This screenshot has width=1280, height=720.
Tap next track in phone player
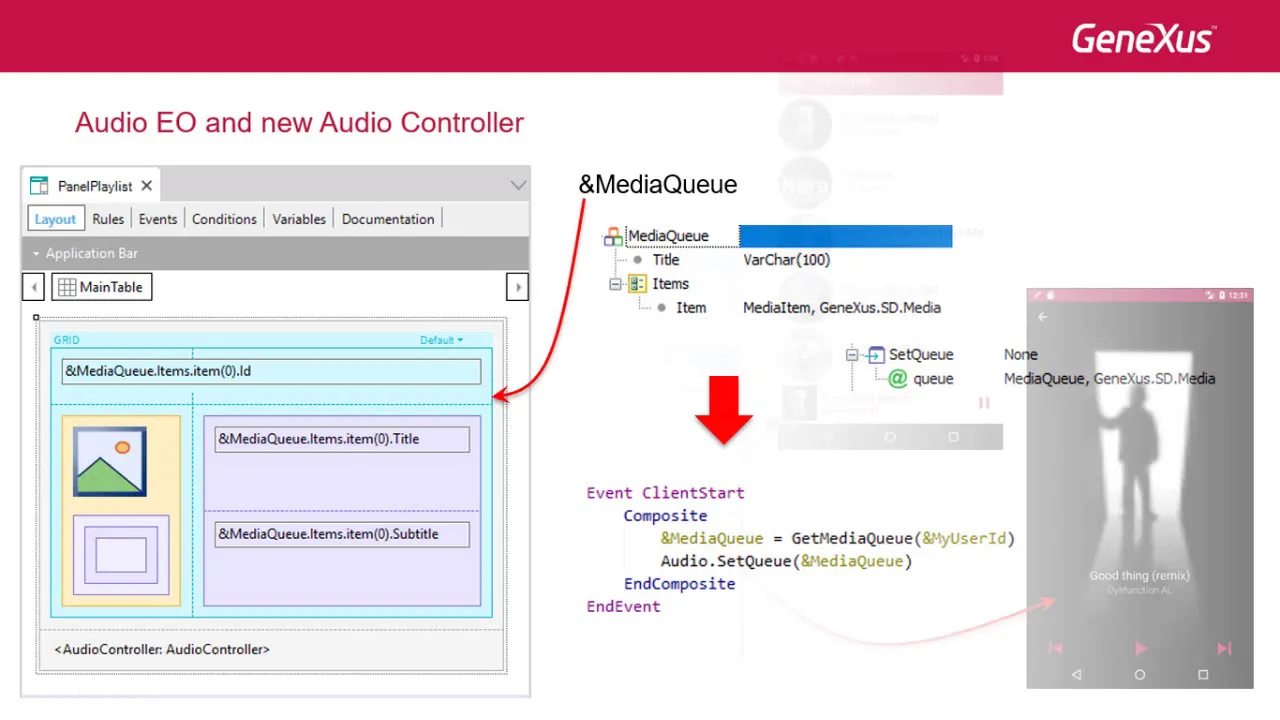[1224, 648]
